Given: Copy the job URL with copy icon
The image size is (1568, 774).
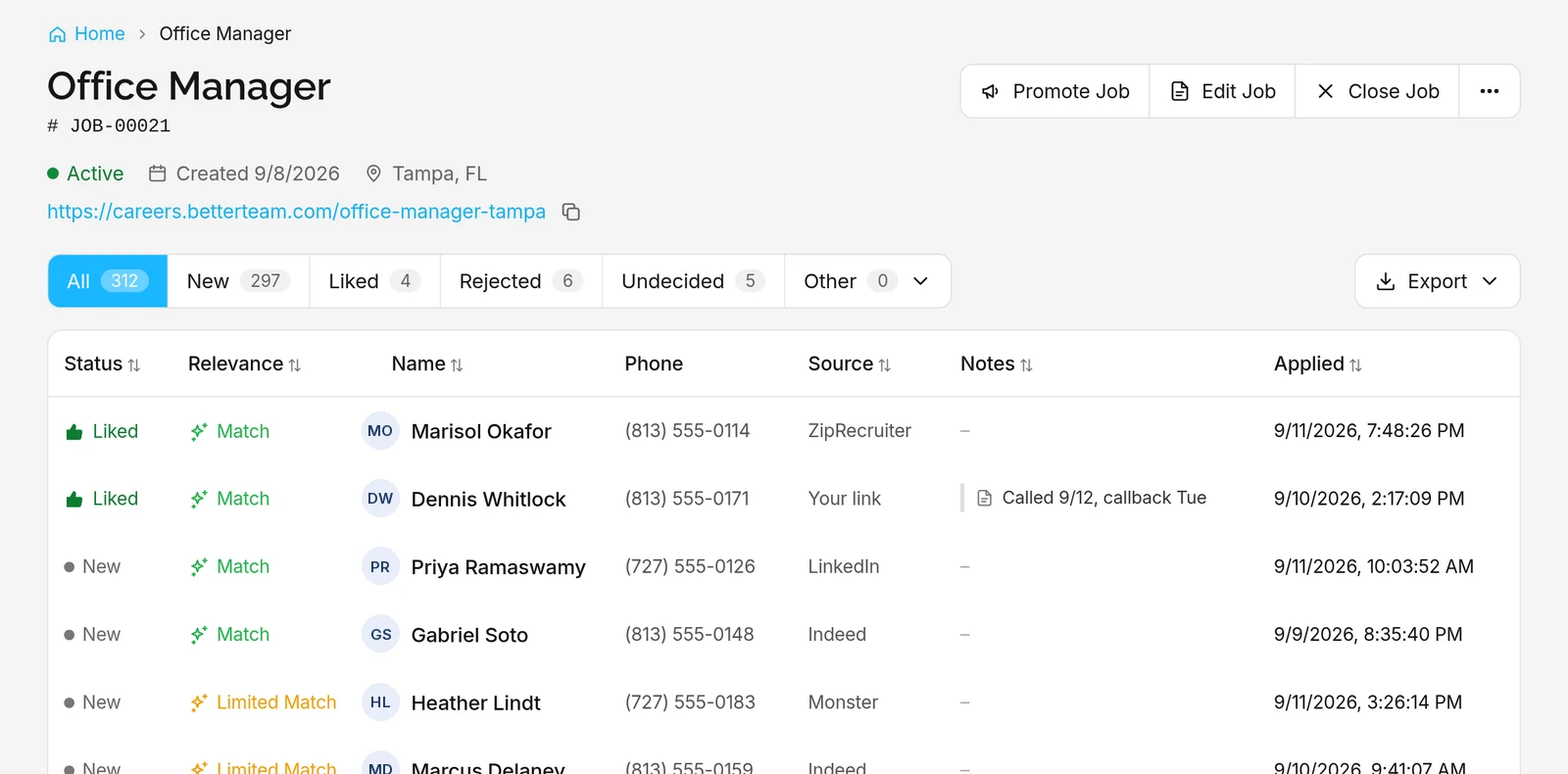Looking at the screenshot, I should [571, 212].
